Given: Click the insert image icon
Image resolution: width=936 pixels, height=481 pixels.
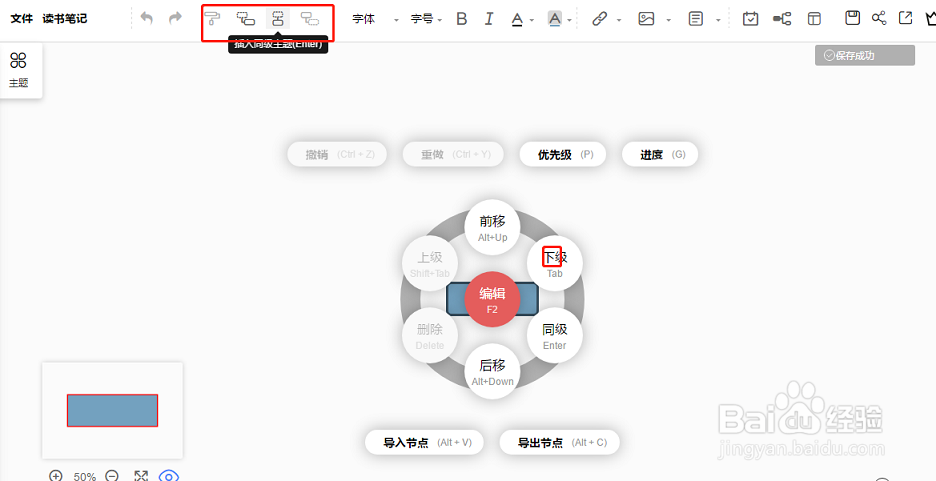Looking at the screenshot, I should point(646,19).
